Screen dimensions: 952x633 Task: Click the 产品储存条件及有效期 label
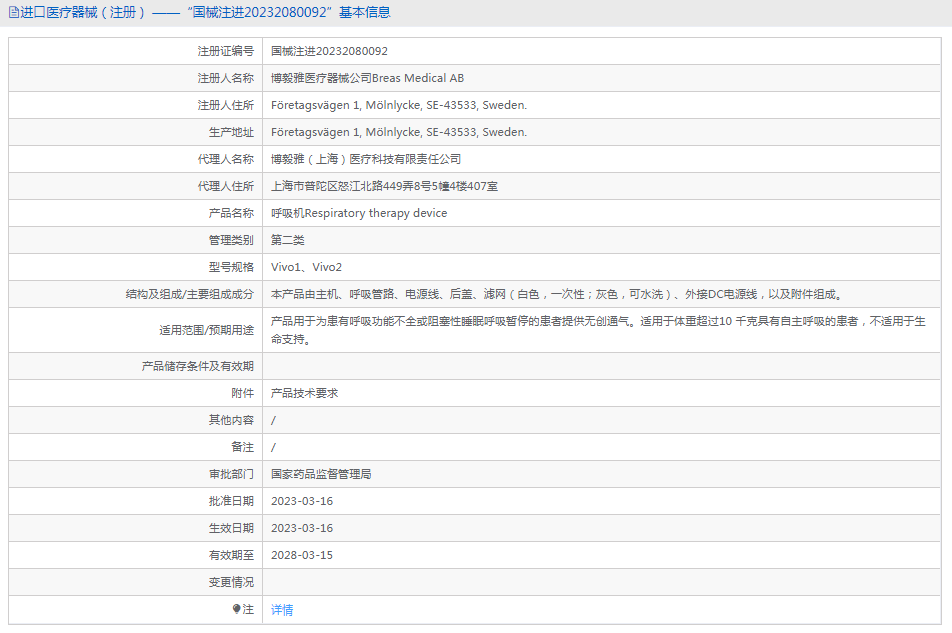pyautogui.click(x=198, y=366)
